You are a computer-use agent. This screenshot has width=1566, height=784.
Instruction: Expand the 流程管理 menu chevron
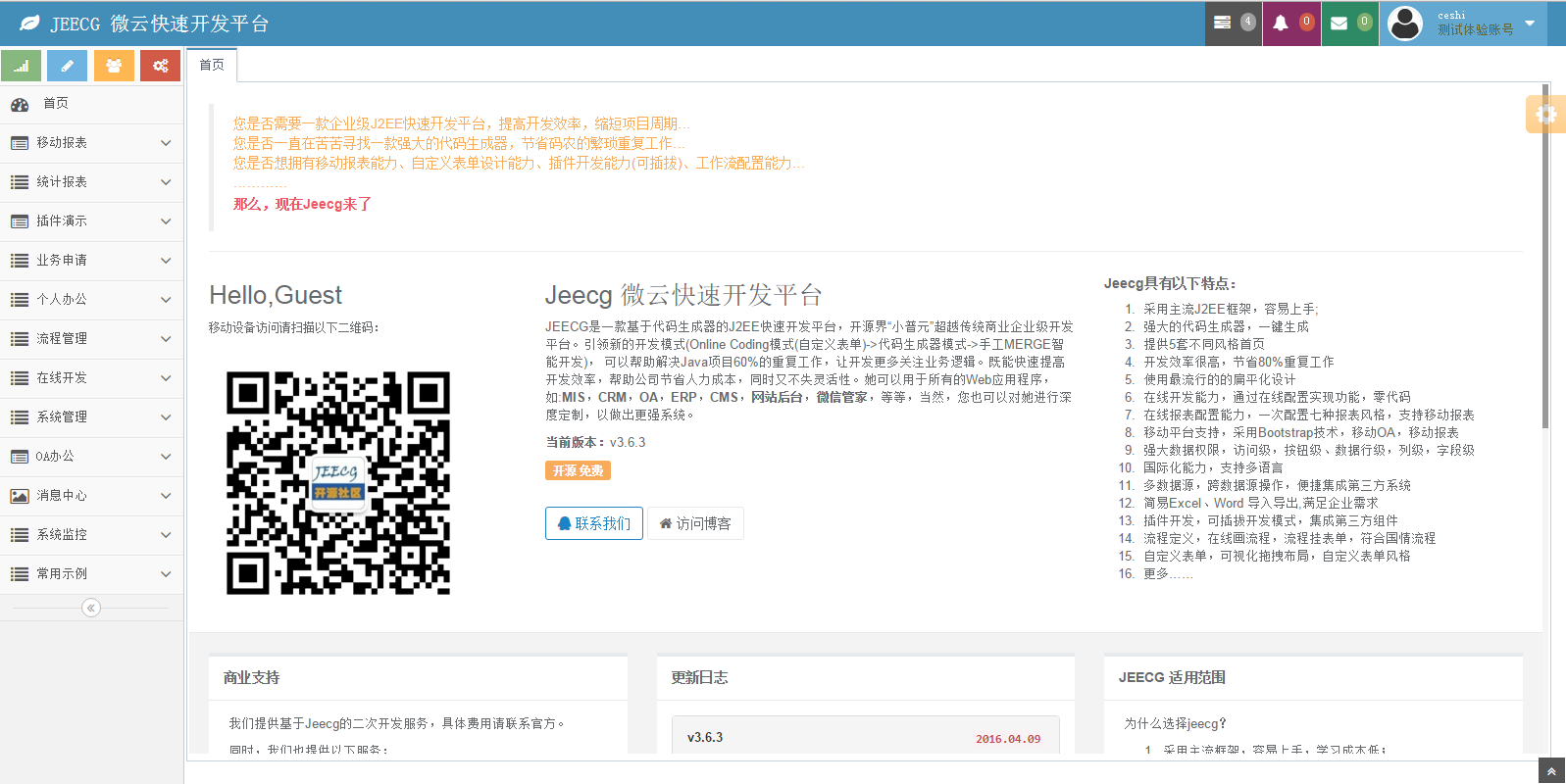click(166, 339)
